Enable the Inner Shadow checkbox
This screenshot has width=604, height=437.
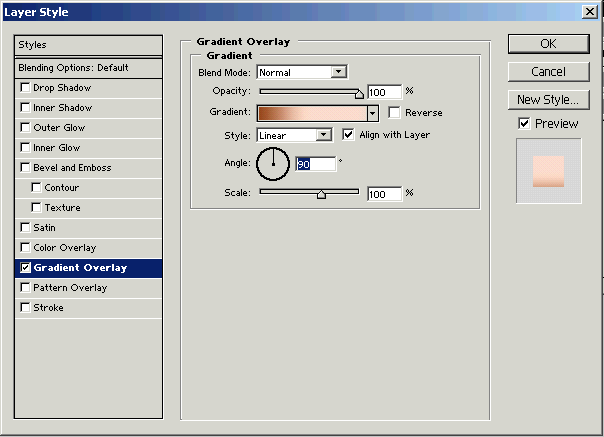[25, 108]
